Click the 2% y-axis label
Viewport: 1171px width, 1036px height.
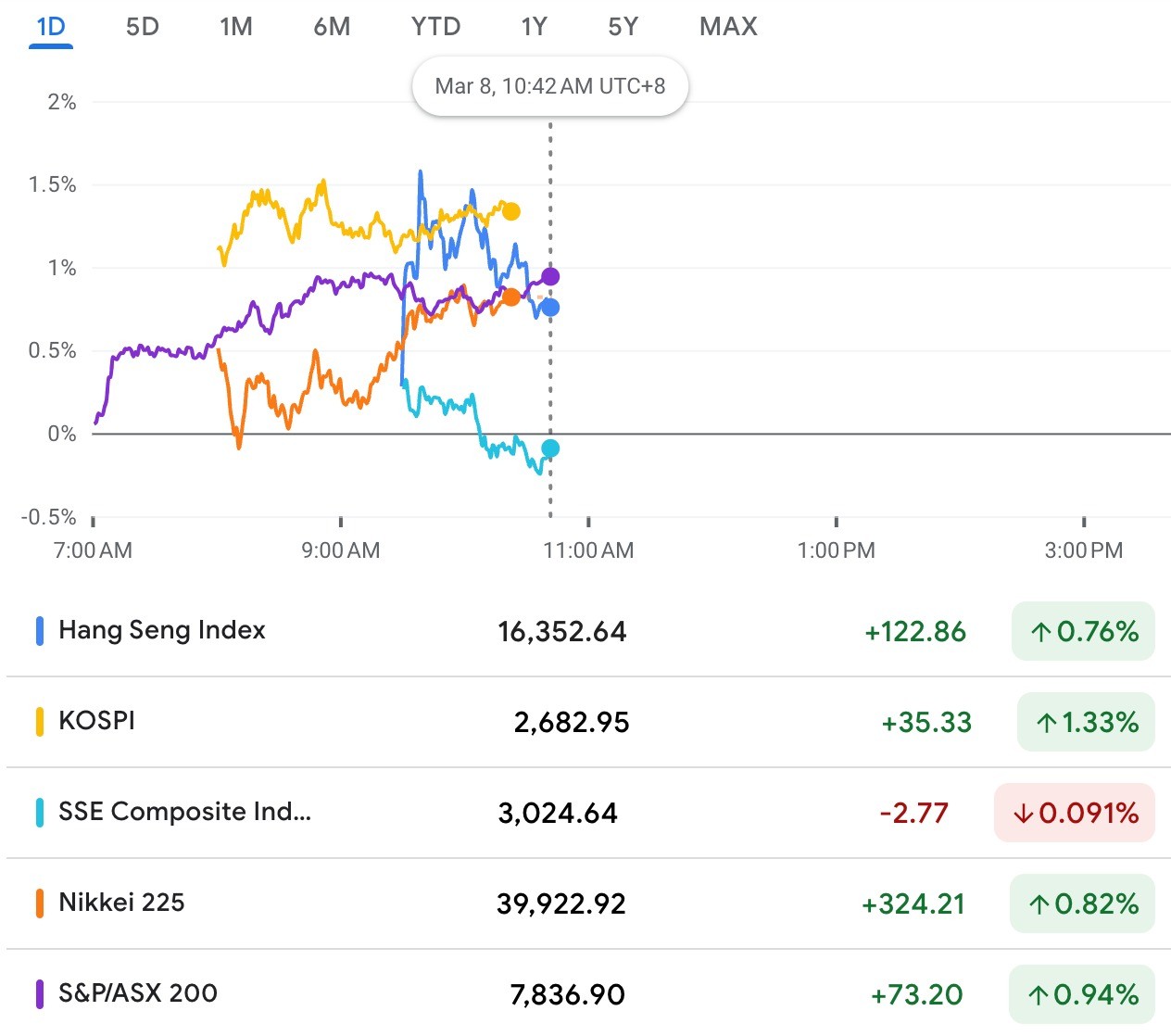point(62,102)
